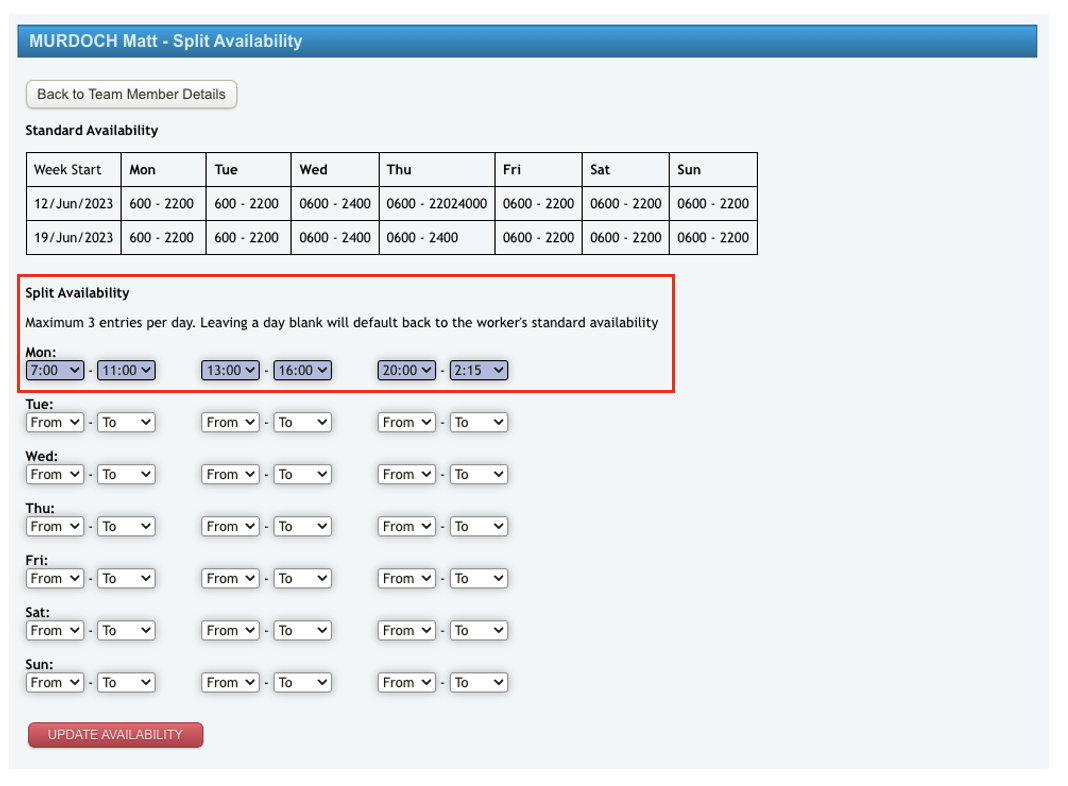Click the Standard Availability heading

tap(92, 130)
